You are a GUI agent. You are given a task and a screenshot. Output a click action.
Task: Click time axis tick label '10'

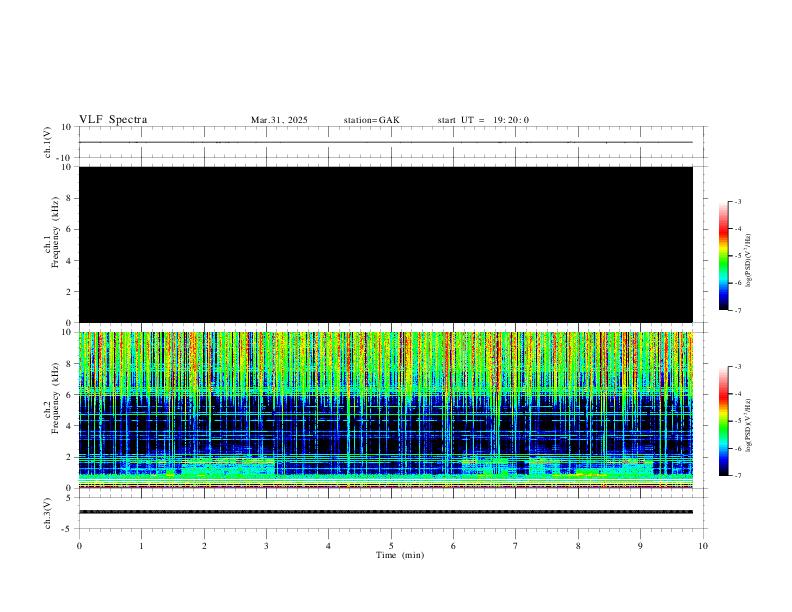[703, 546]
